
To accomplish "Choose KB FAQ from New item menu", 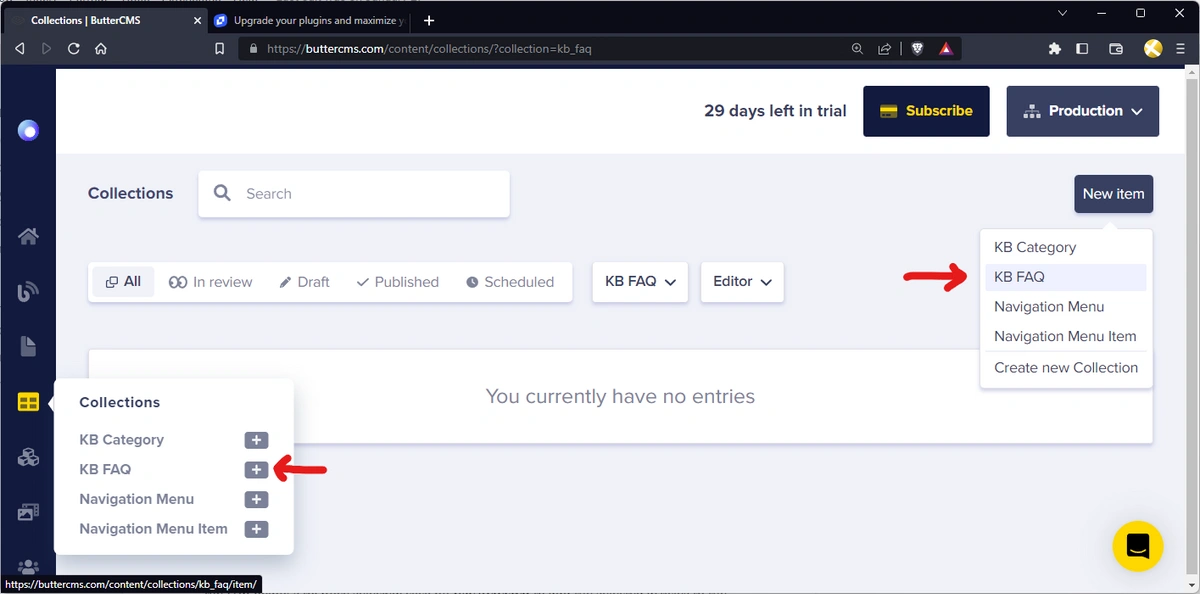I will [1066, 277].
